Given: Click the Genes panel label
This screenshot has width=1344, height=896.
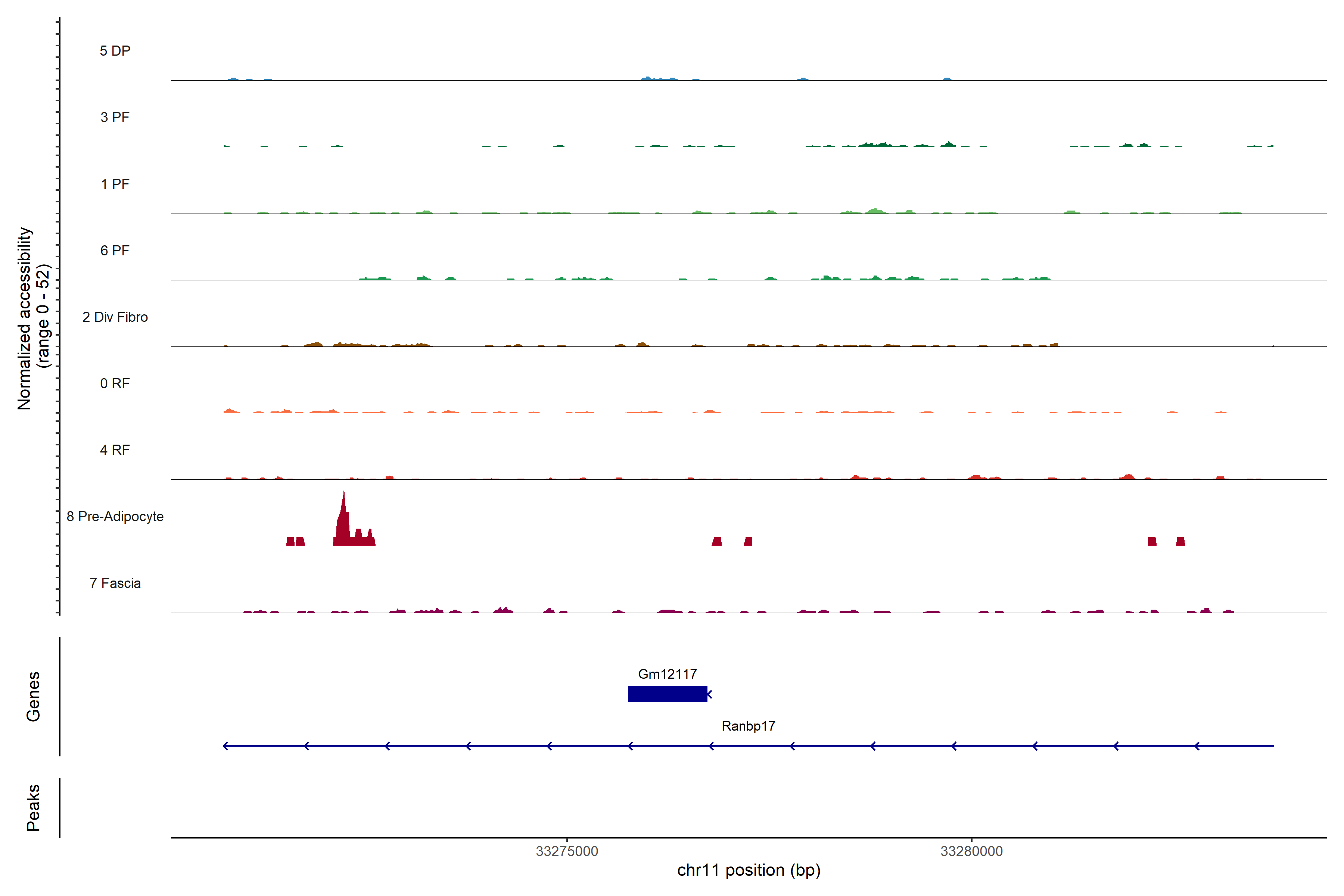Looking at the screenshot, I should pyautogui.click(x=33, y=696).
